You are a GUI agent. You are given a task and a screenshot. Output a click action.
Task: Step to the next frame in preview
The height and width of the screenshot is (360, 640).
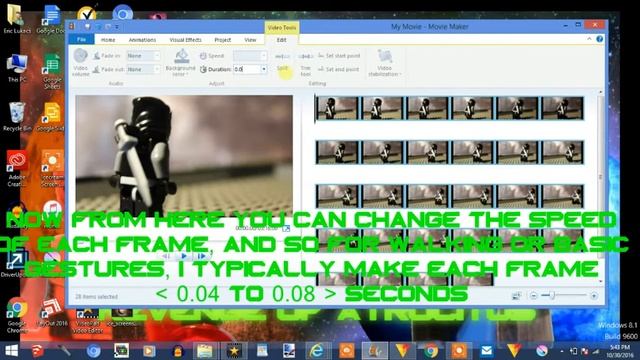coord(201,256)
